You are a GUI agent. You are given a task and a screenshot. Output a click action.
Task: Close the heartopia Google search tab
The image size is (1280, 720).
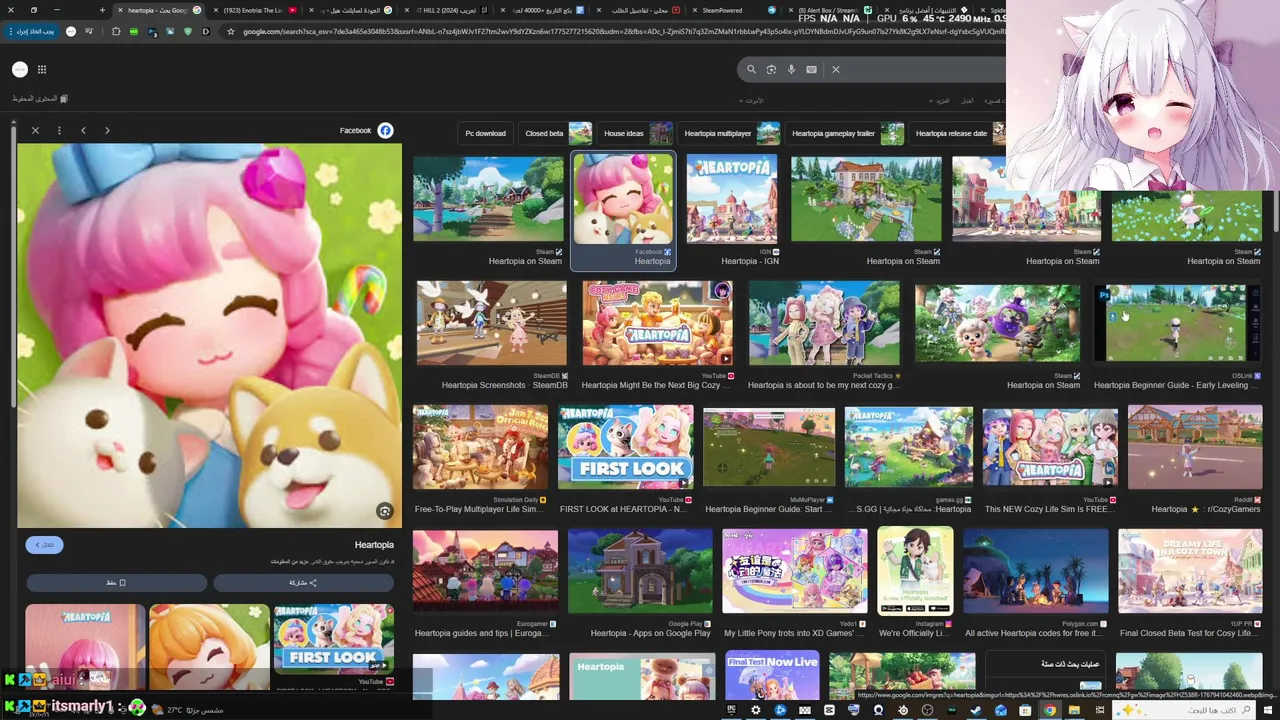coord(120,10)
